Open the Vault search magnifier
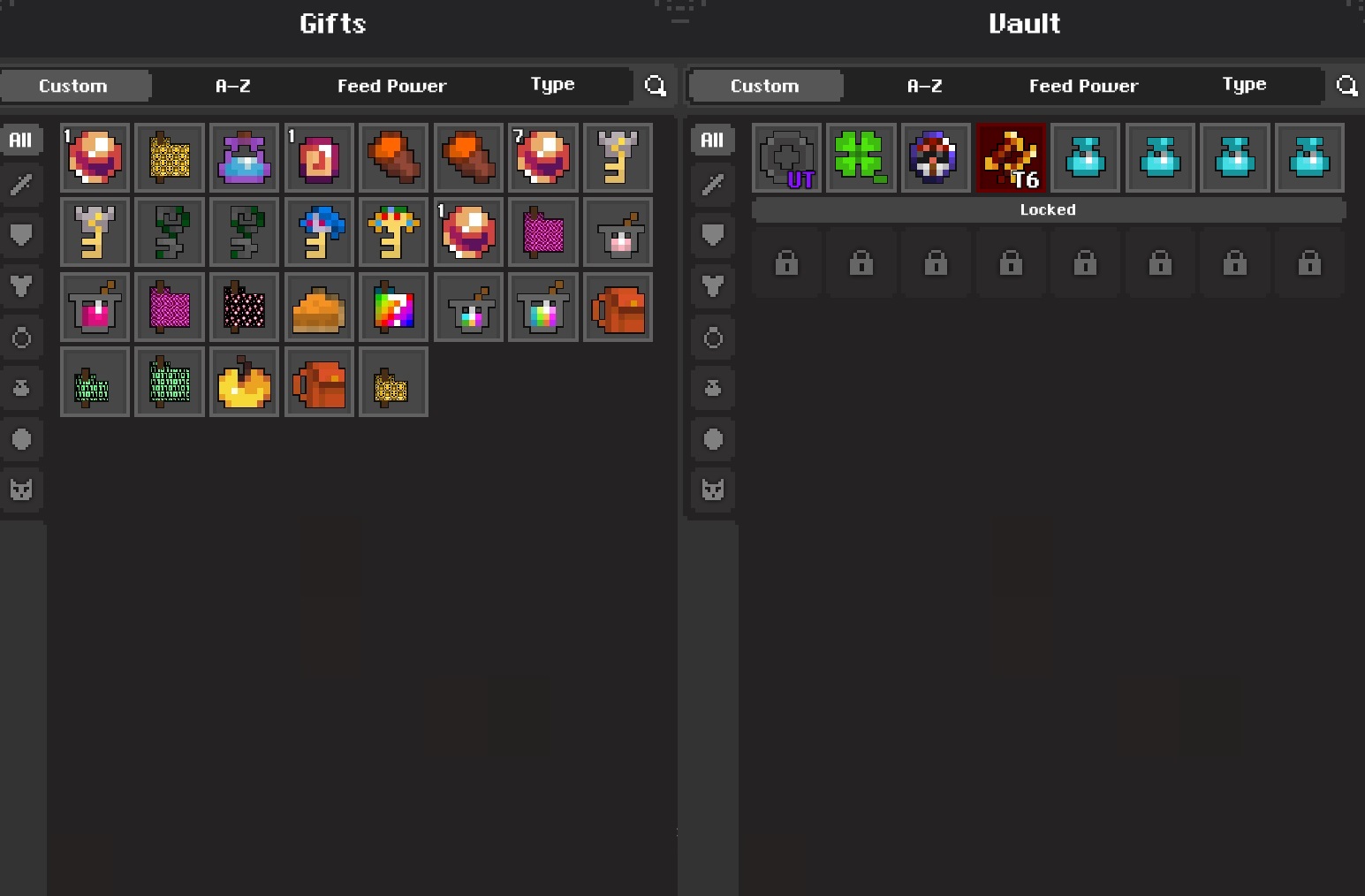This screenshot has width=1365, height=896. pos(1346,86)
